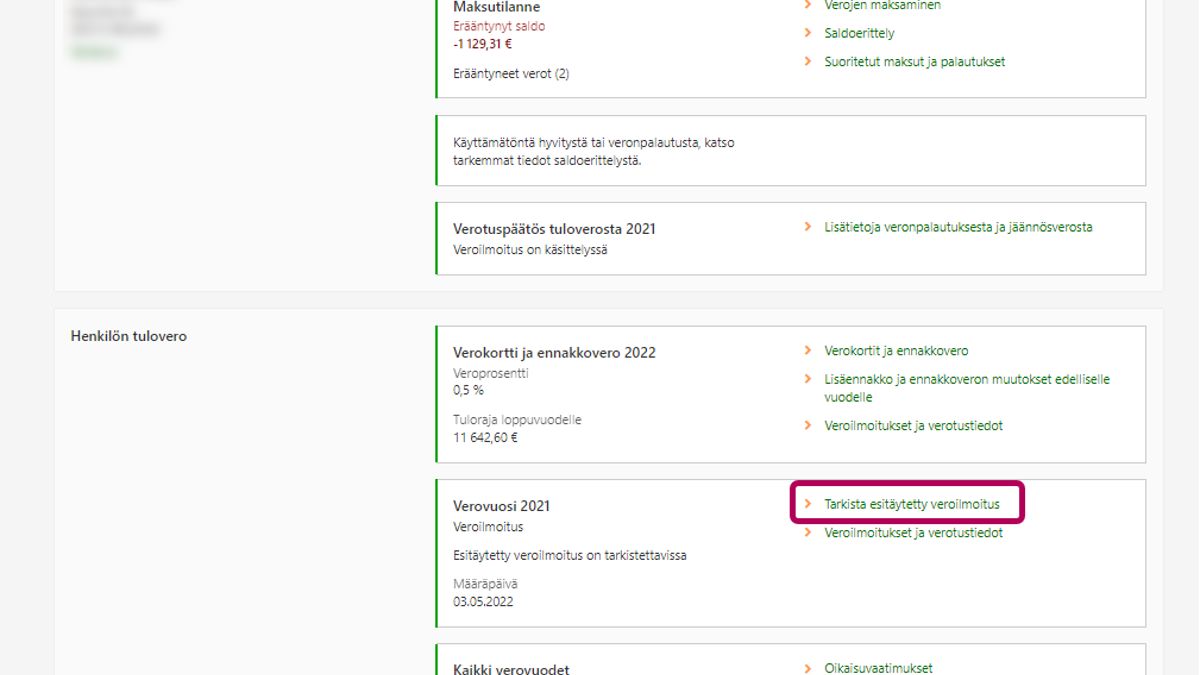1200x675 pixels.
Task: Open Lisätietoja veronpalautuksesta ja jäännösverosta
Action: click(958, 227)
